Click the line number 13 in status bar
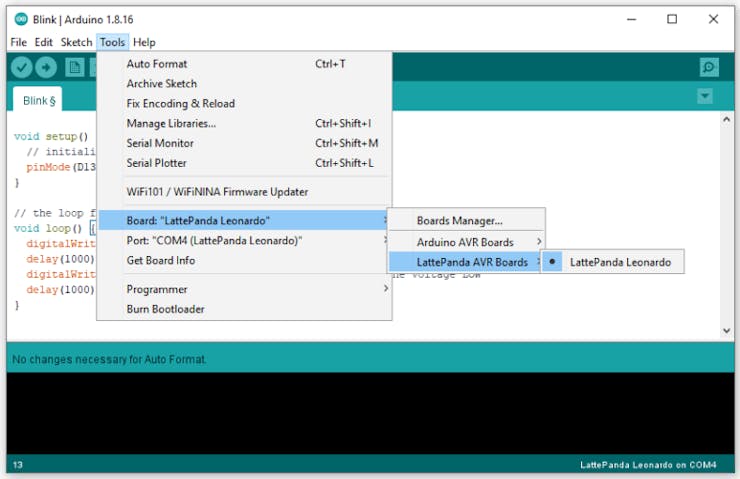The width and height of the screenshot is (740, 479). coord(17,465)
